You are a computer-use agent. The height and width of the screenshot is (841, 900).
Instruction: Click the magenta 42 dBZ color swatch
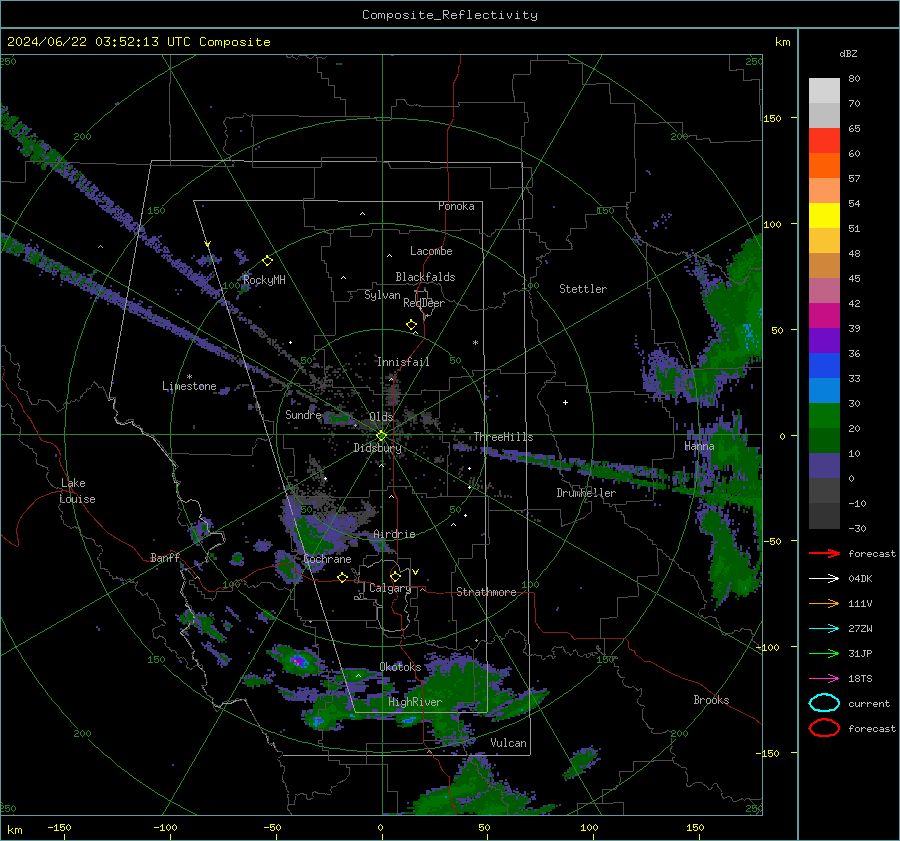(824, 316)
